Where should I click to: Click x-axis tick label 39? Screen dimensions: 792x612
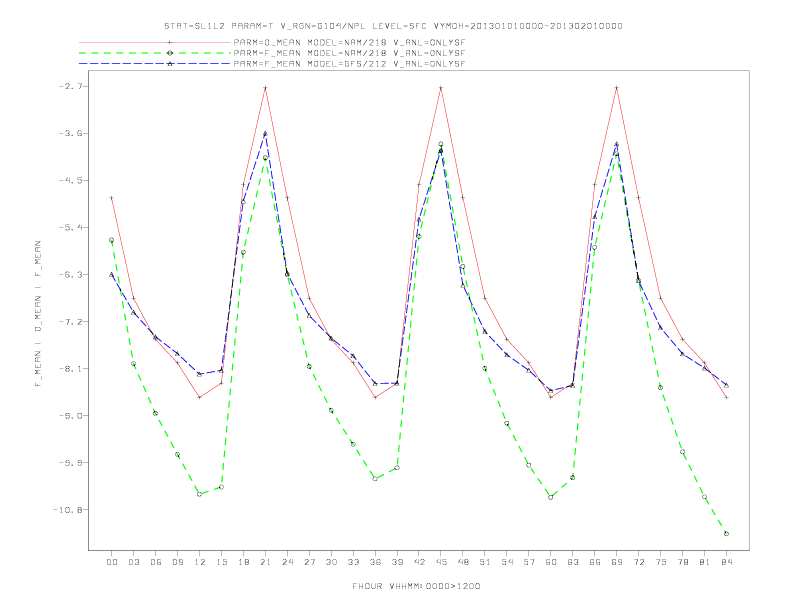click(x=397, y=562)
